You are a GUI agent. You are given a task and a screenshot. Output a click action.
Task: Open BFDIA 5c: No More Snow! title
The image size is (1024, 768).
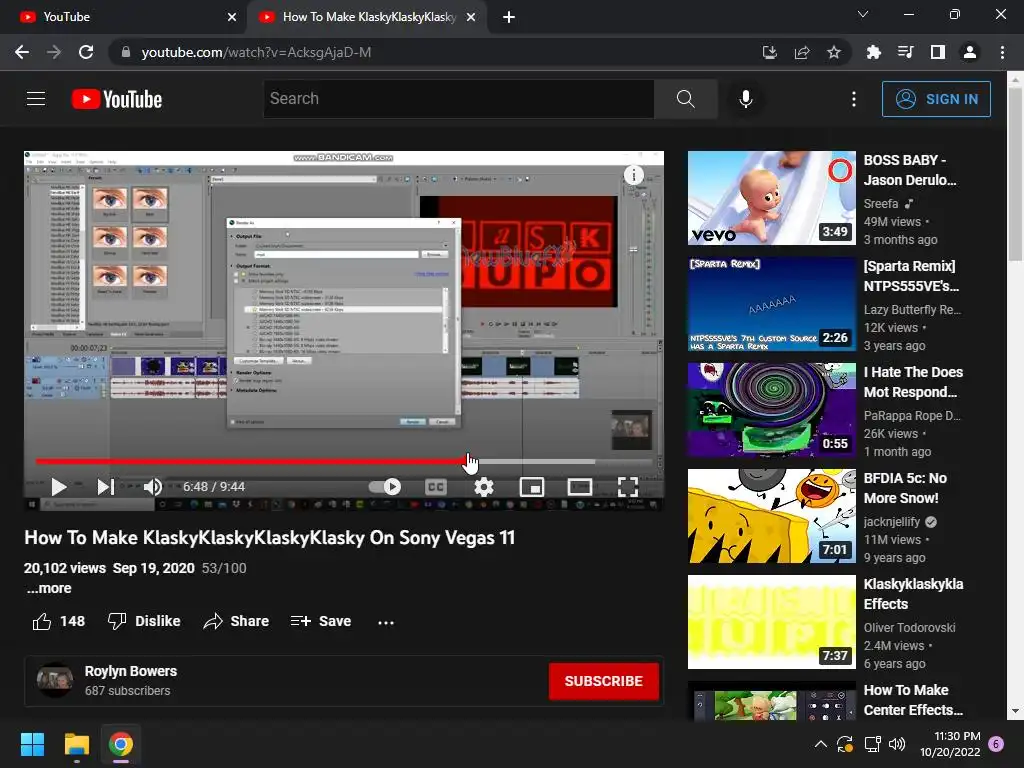click(905, 488)
